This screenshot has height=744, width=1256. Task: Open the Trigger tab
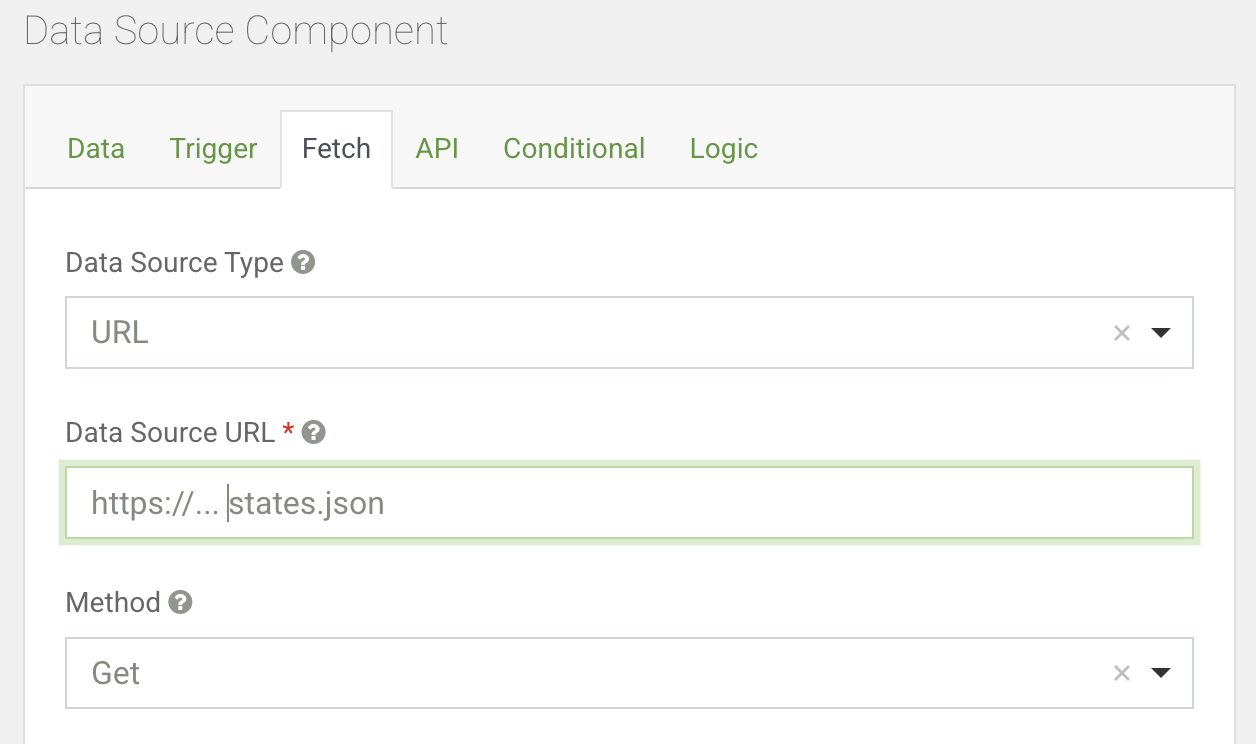213,149
